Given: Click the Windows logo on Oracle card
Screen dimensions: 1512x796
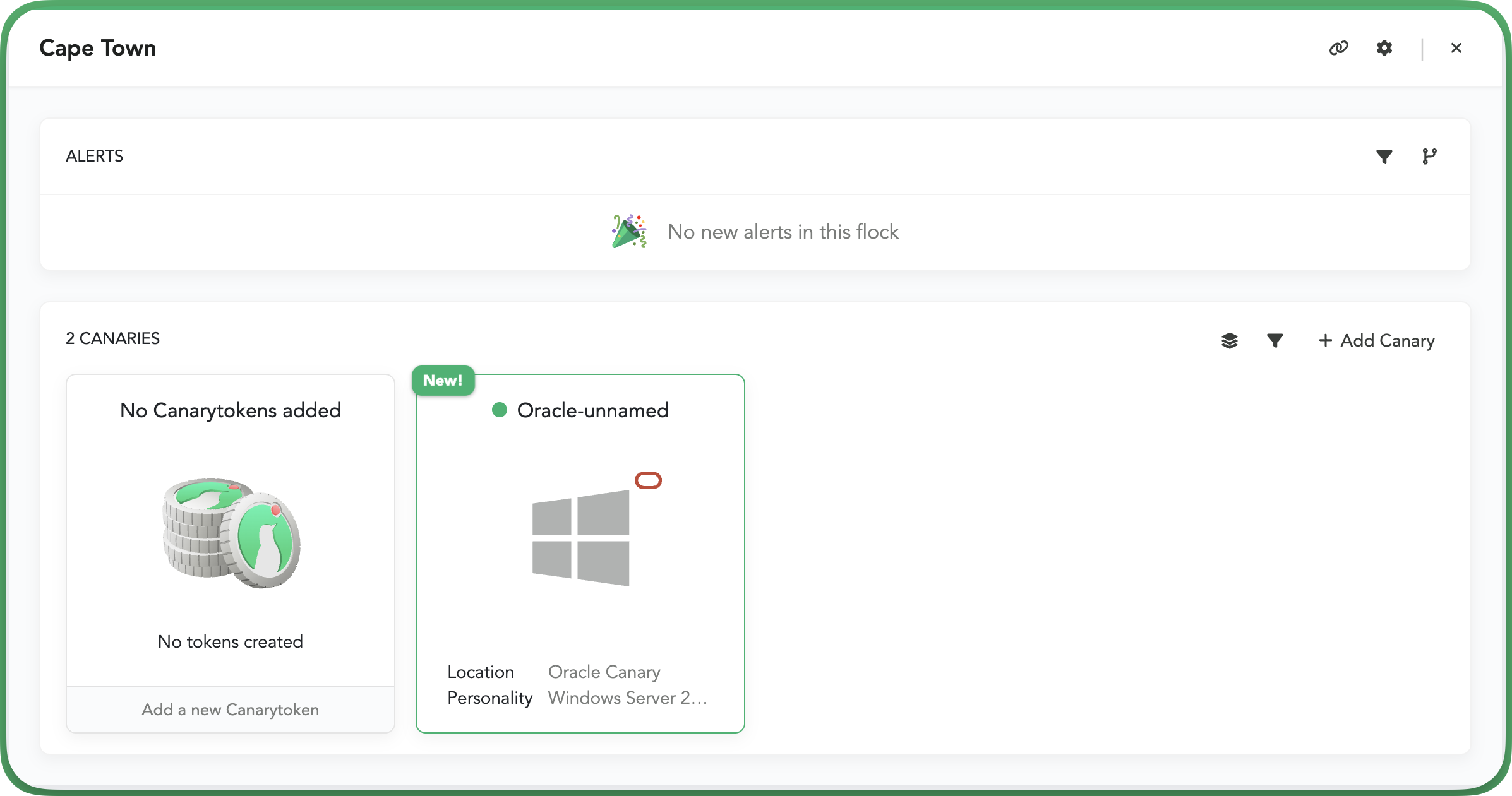Looking at the screenshot, I should click(581, 538).
